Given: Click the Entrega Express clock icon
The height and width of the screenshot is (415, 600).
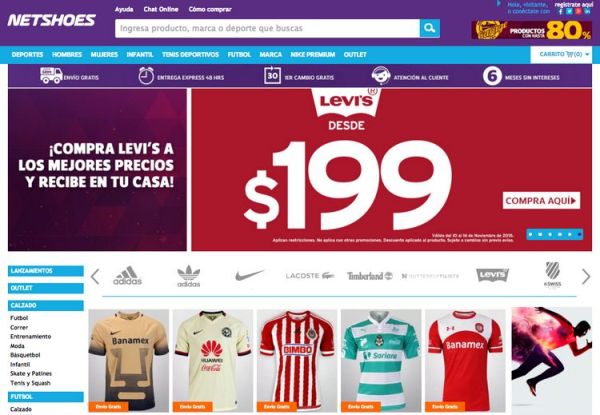Looking at the screenshot, I should pyautogui.click(x=146, y=76).
